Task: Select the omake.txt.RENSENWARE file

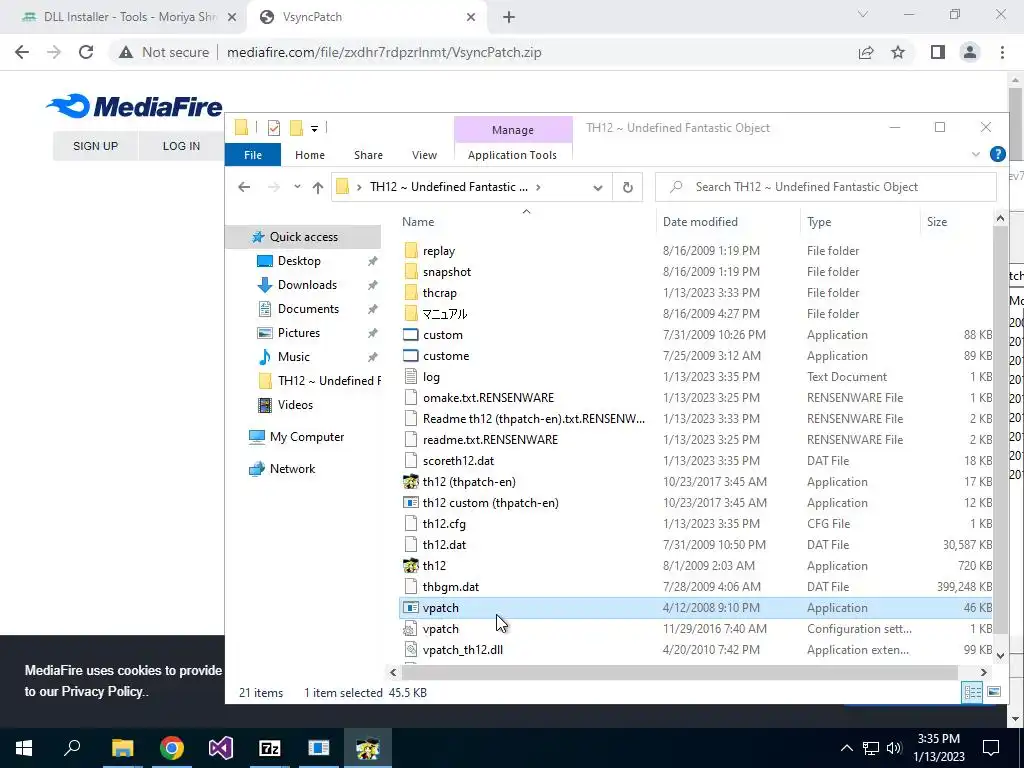Action: point(488,398)
